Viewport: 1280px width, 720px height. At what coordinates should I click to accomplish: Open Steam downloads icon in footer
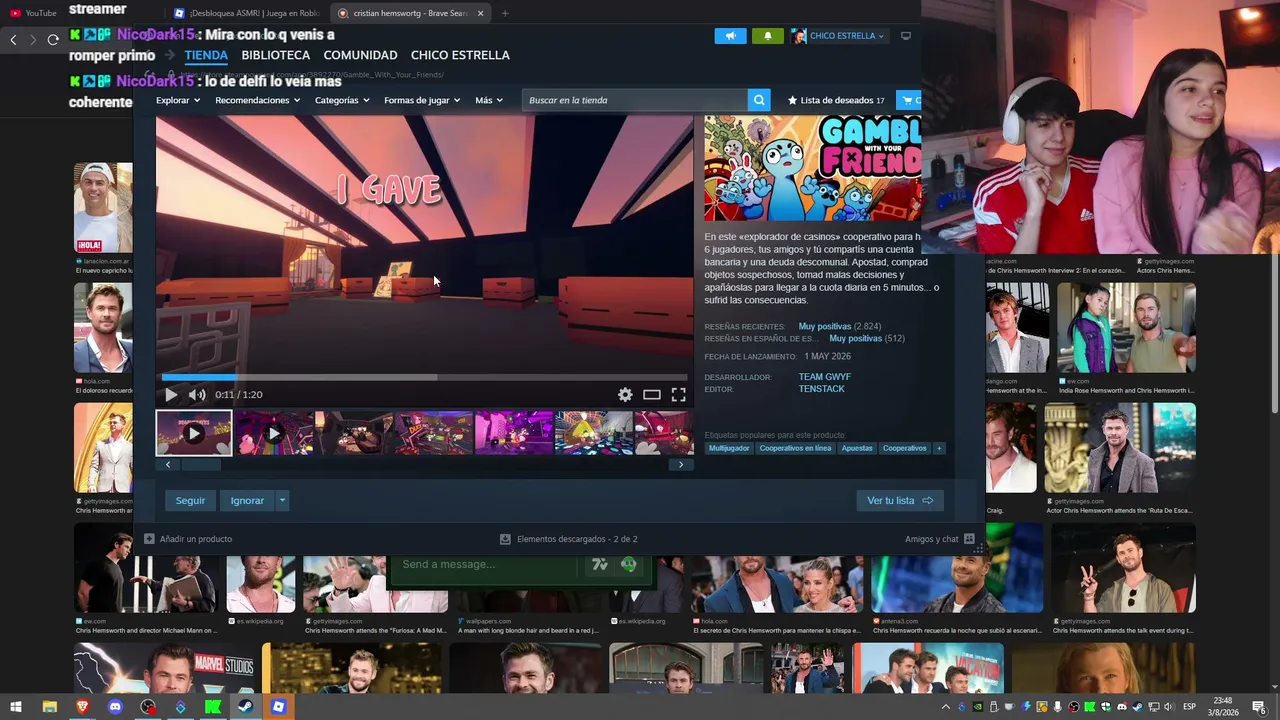pos(505,539)
